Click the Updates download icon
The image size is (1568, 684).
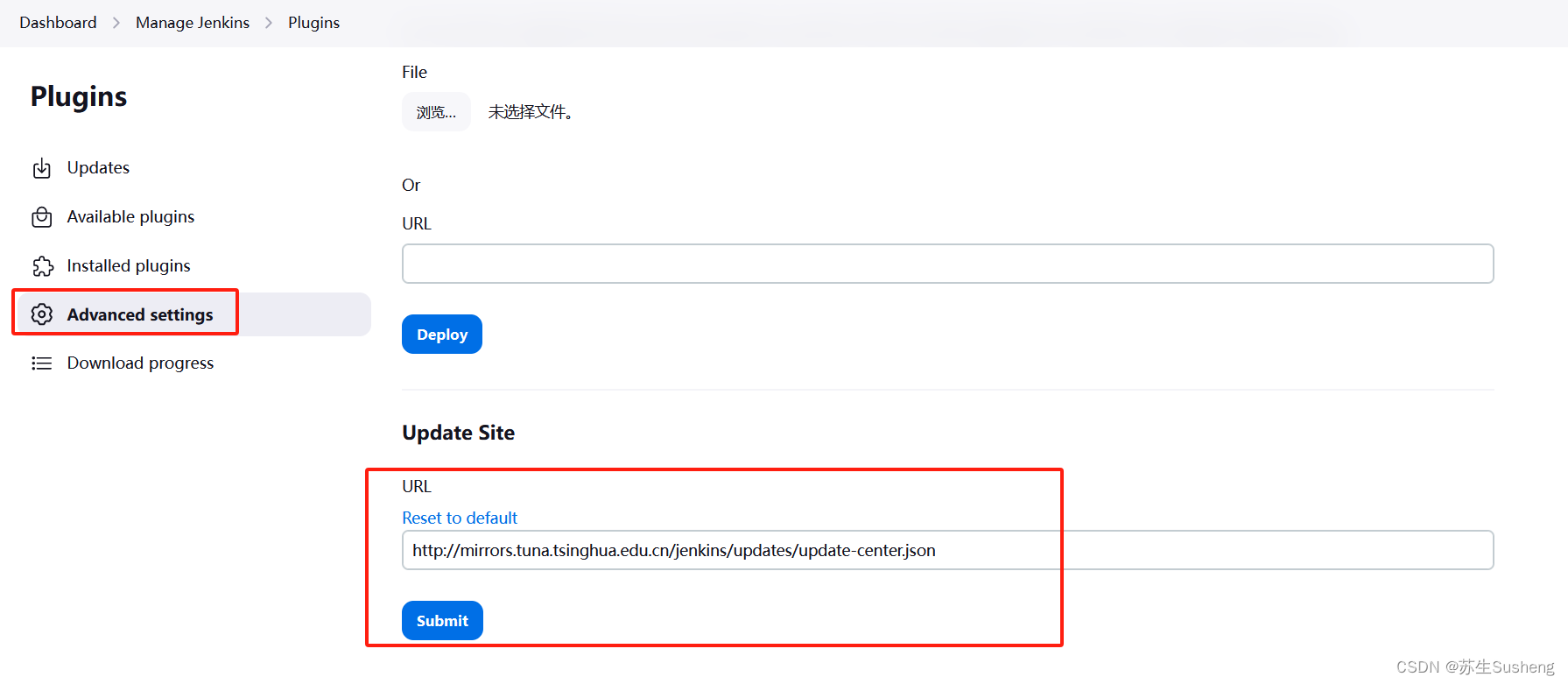[42, 168]
